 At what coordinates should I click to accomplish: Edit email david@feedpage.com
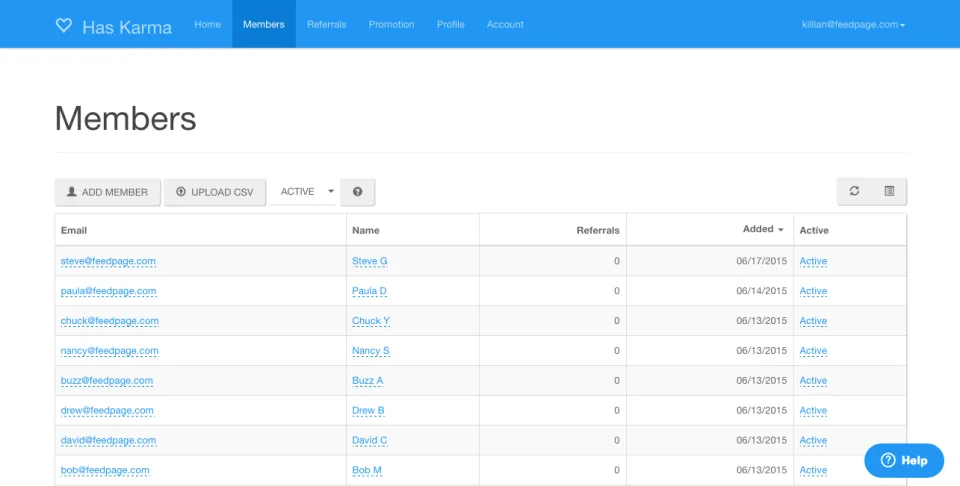108,440
